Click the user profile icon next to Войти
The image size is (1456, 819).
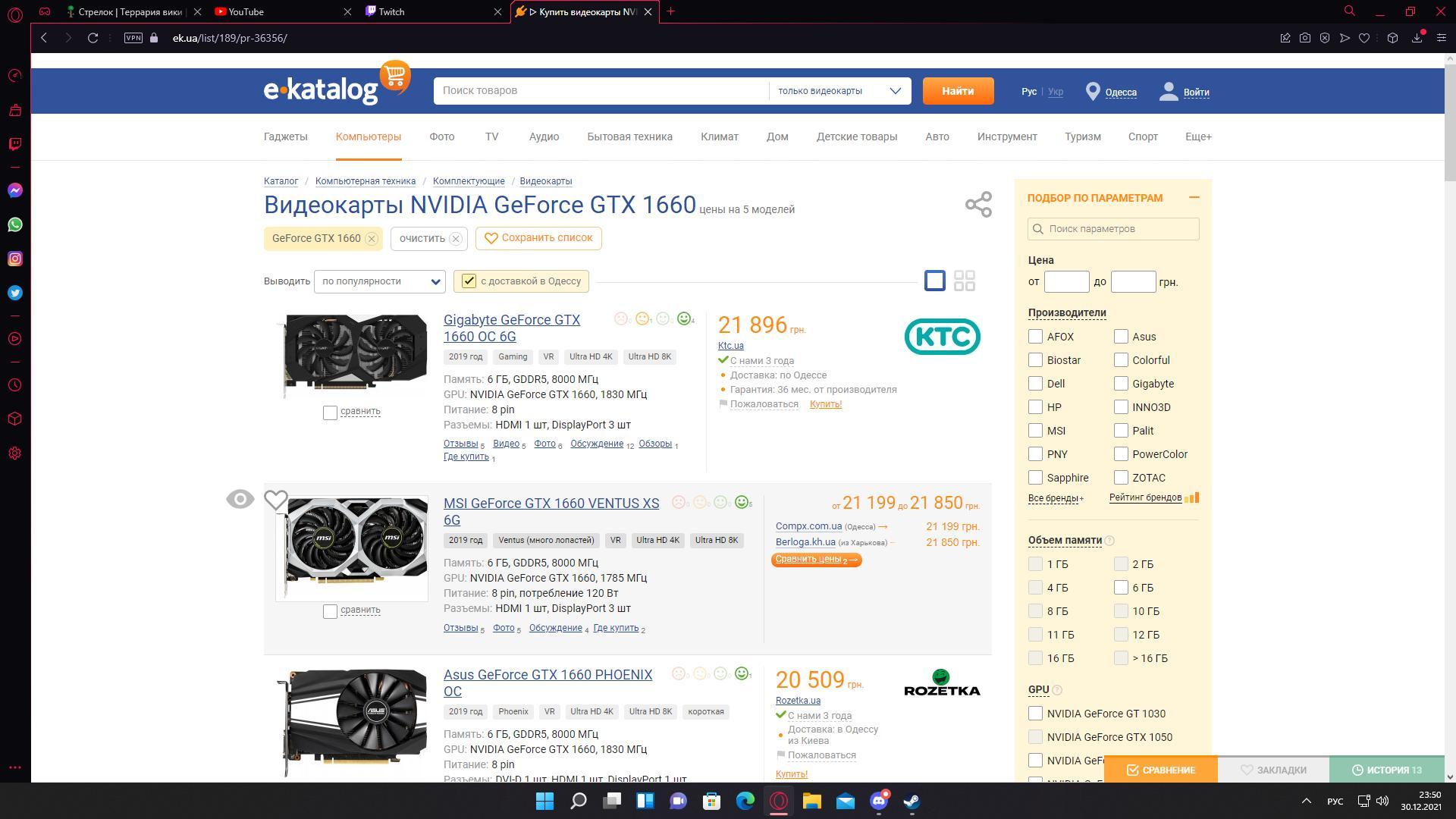click(x=1169, y=92)
